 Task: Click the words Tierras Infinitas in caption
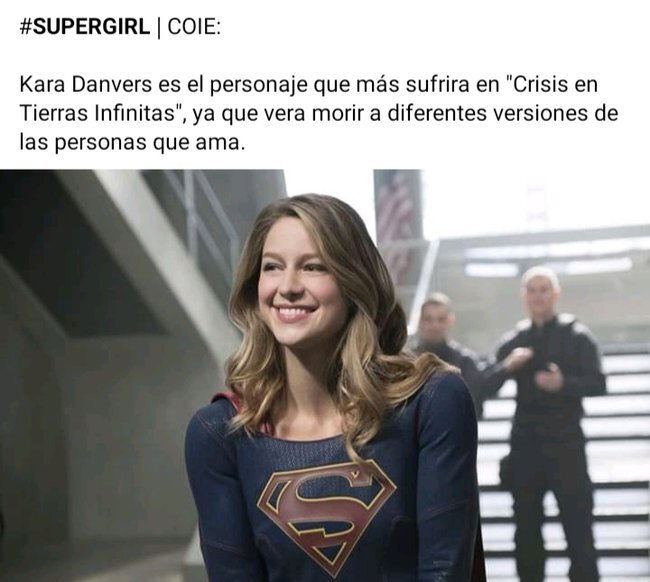point(98,113)
